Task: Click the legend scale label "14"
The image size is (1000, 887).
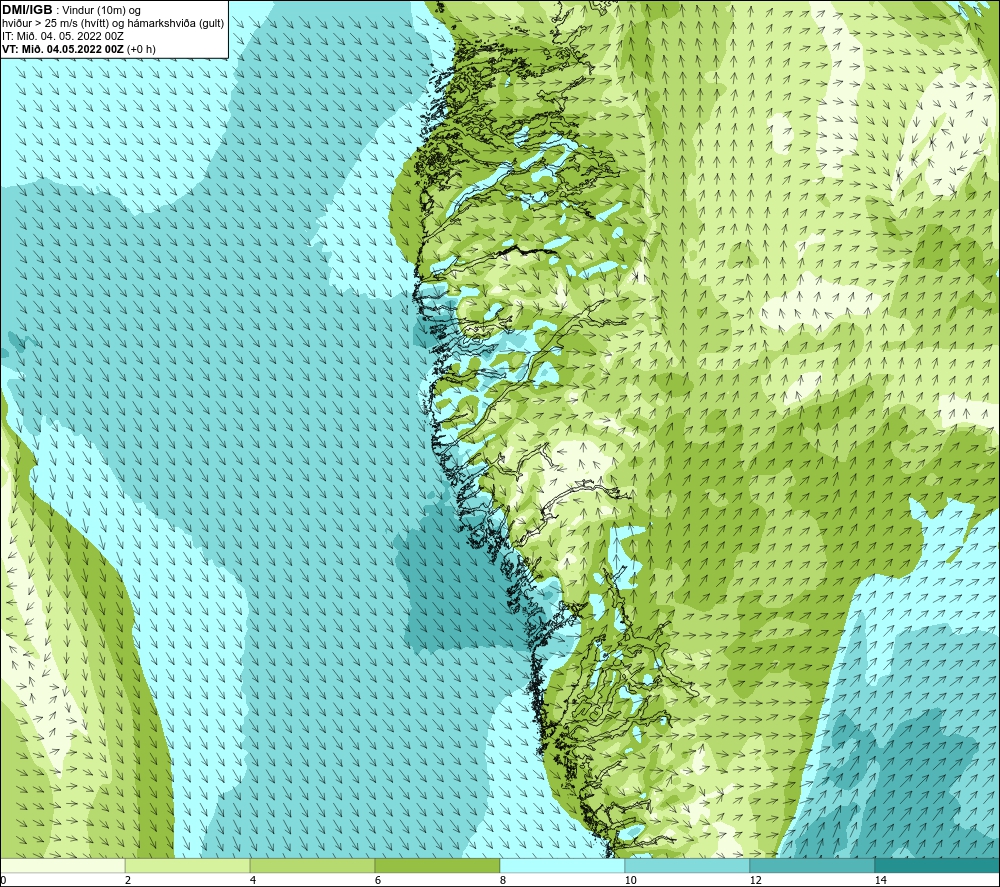Action: tap(880, 880)
